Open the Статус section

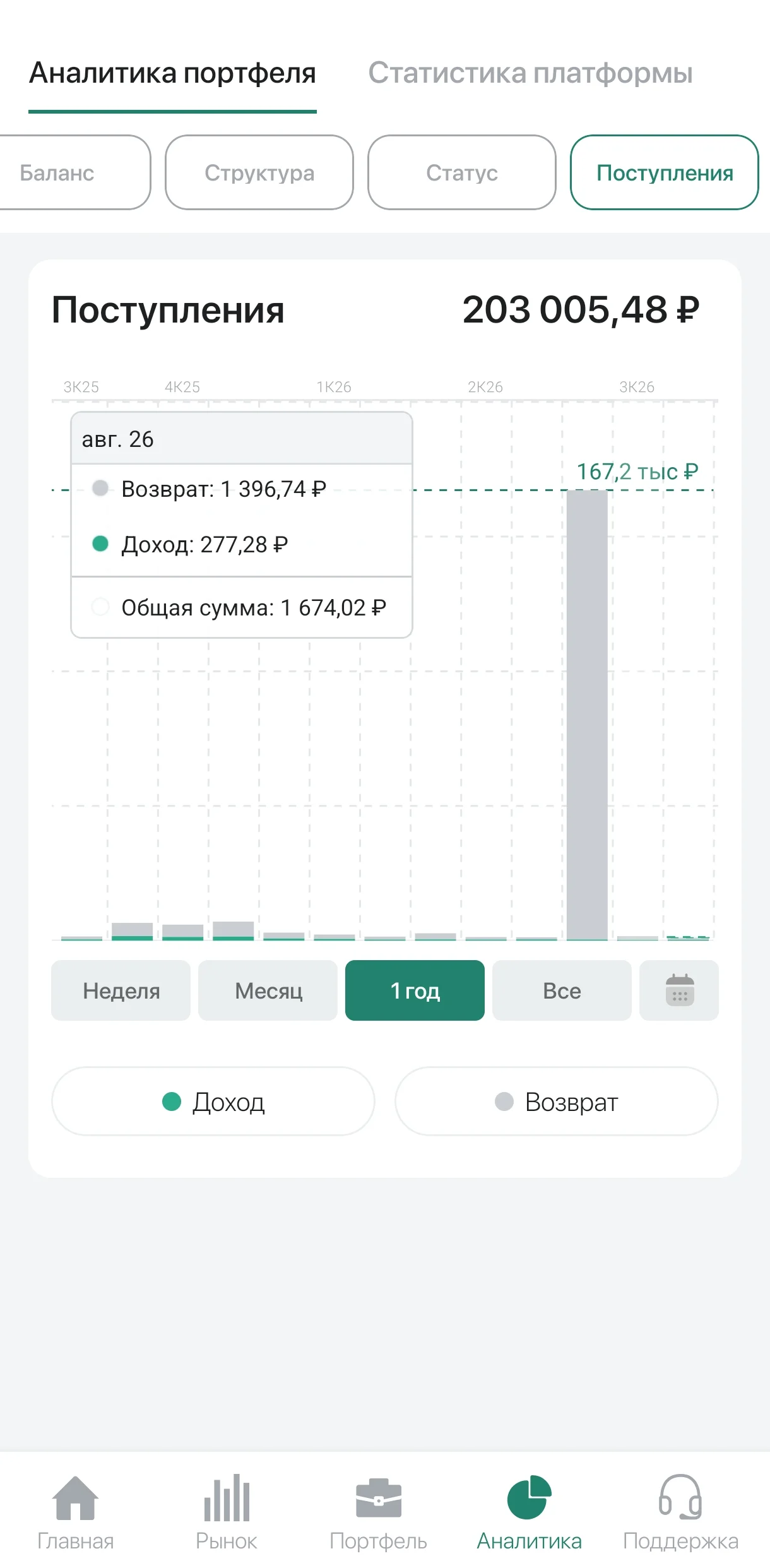(x=462, y=172)
